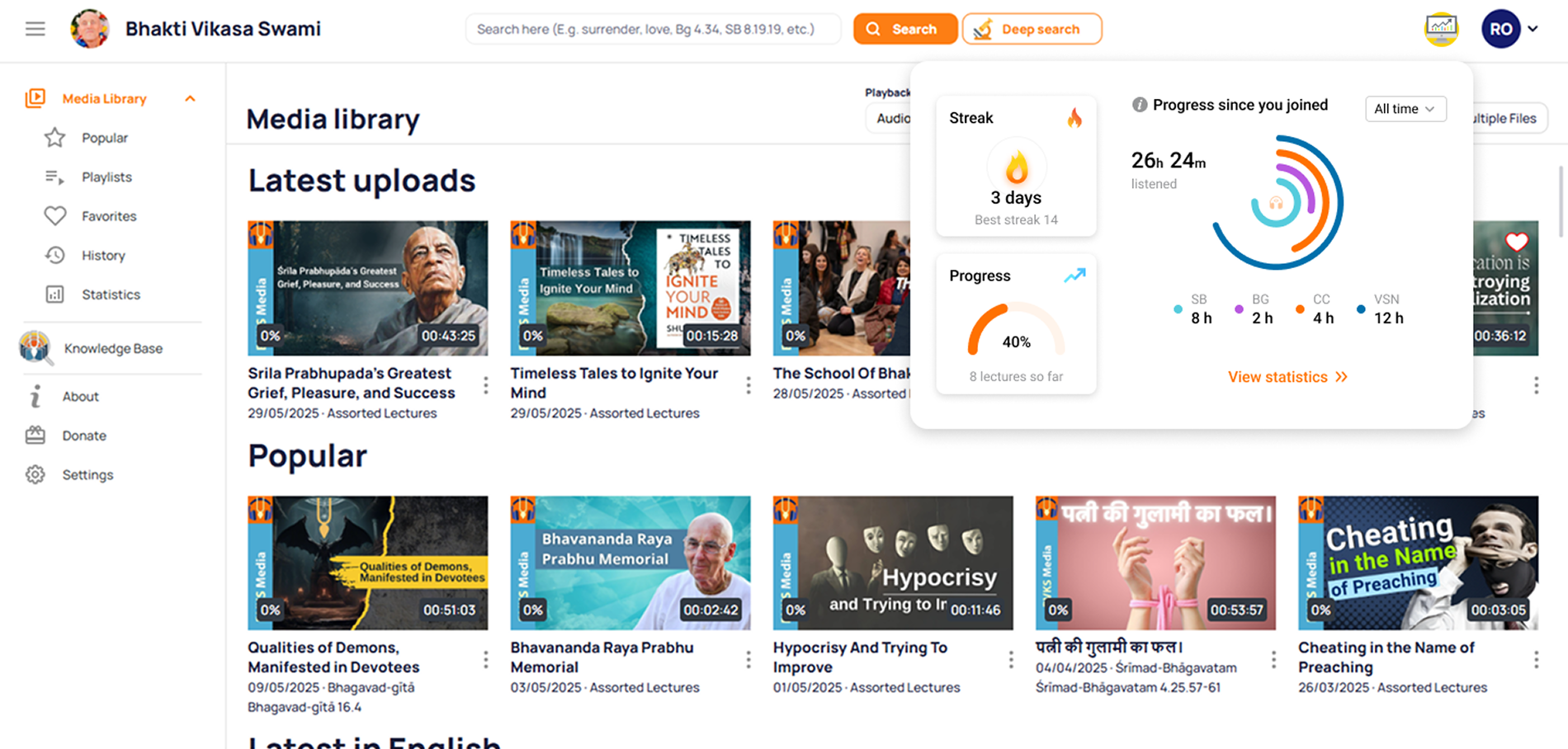This screenshot has width=1568, height=749.
Task: Open the Bhavananda Raya Prabhu Memorial thumbnail
Action: pyautogui.click(x=630, y=562)
